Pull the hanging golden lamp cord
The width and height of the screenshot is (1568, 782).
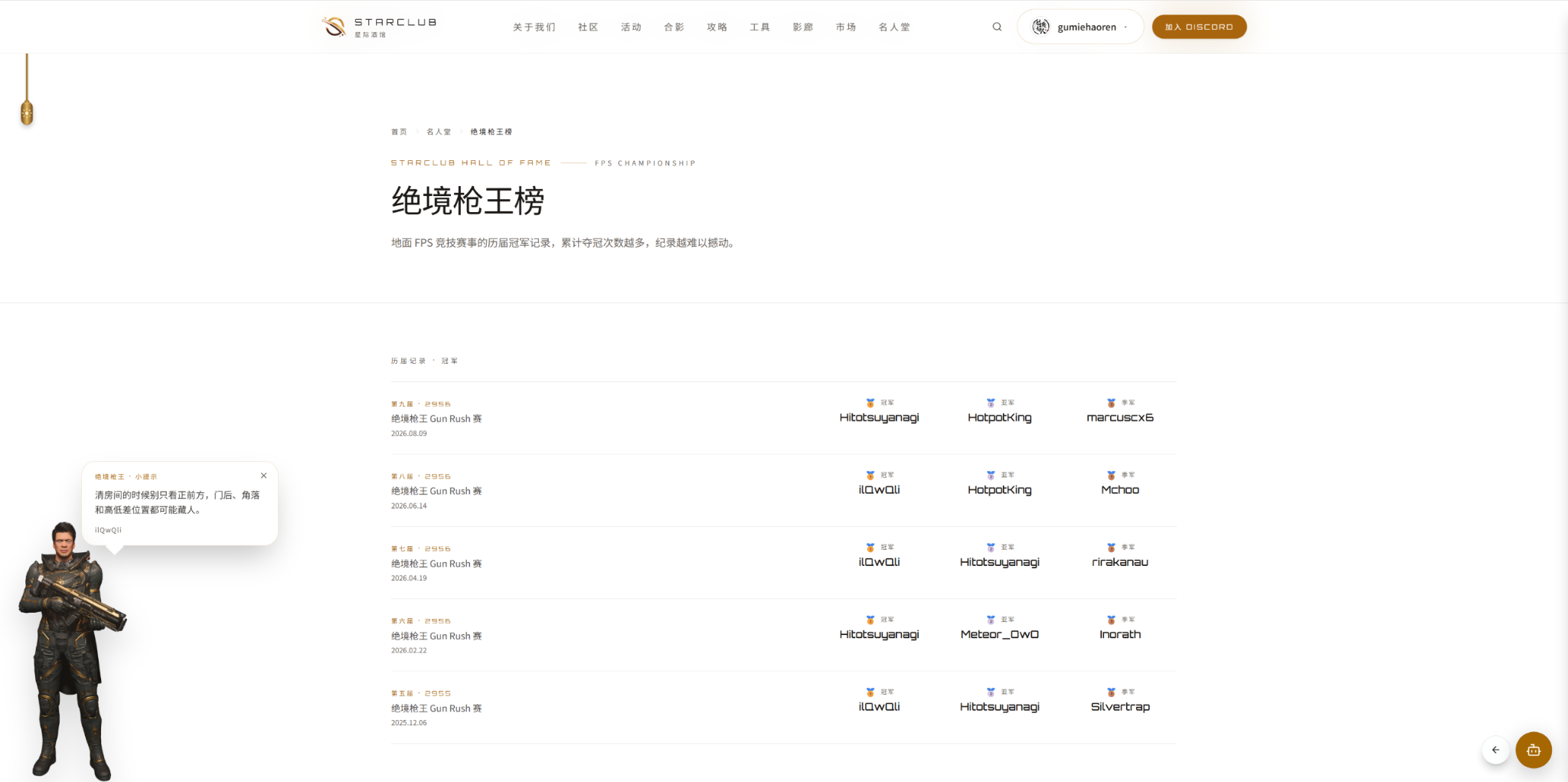[27, 90]
